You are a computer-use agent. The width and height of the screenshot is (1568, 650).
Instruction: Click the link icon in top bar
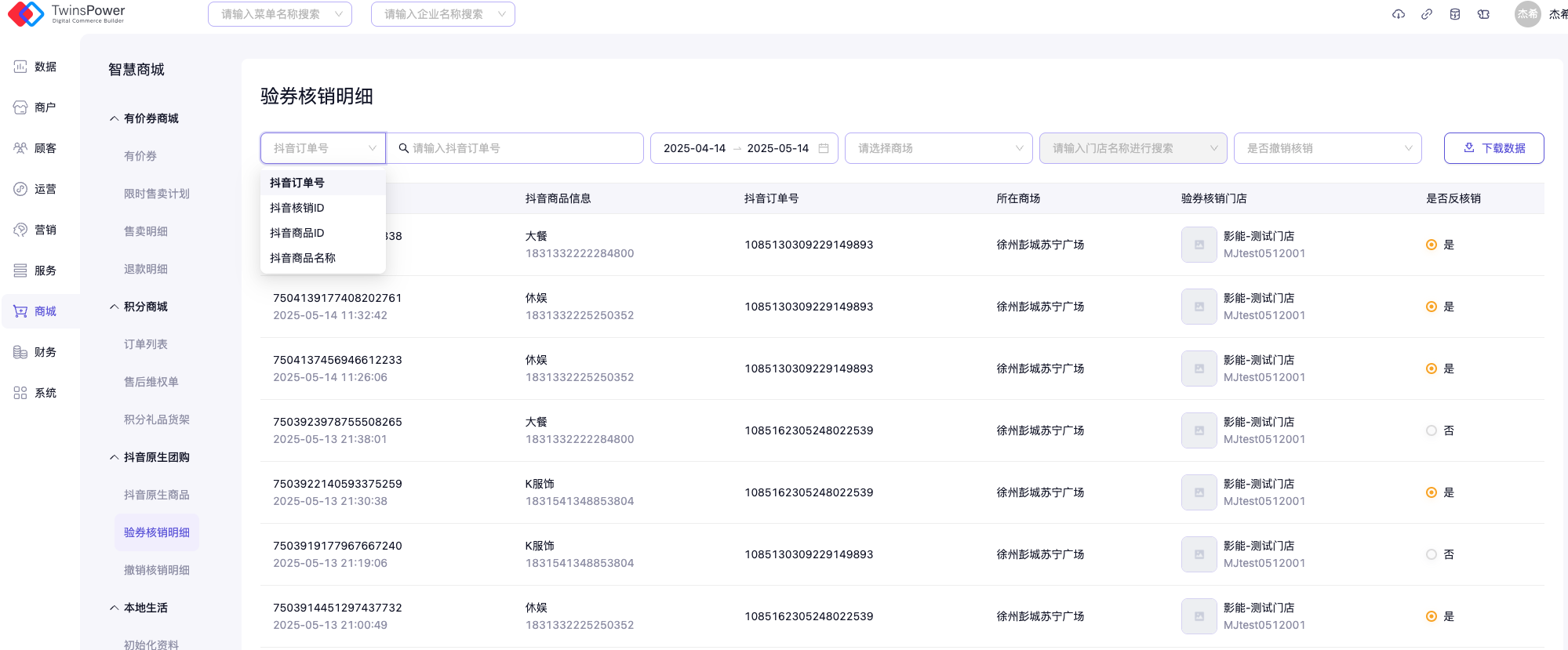[x=1427, y=14]
